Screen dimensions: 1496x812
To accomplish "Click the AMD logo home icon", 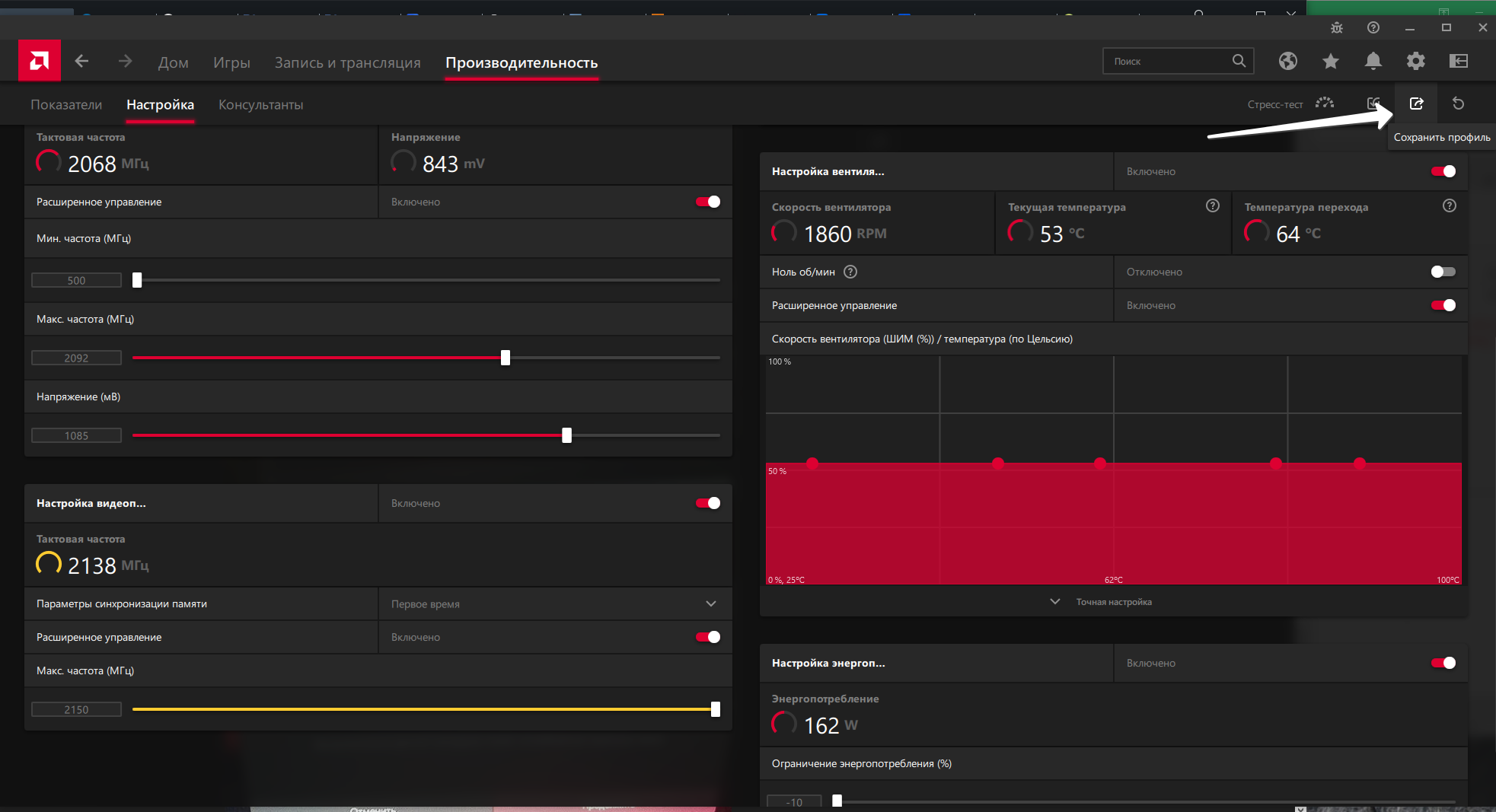I will point(40,61).
